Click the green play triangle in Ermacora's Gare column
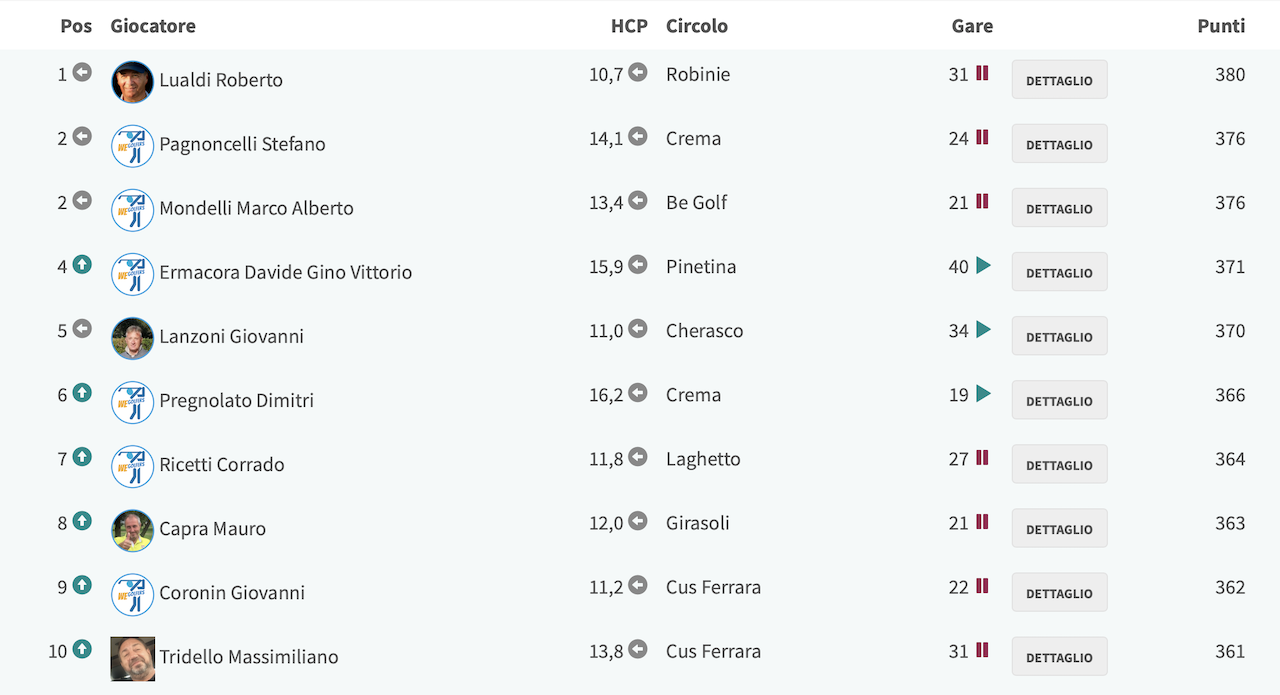This screenshot has height=695, width=1280. [x=983, y=266]
